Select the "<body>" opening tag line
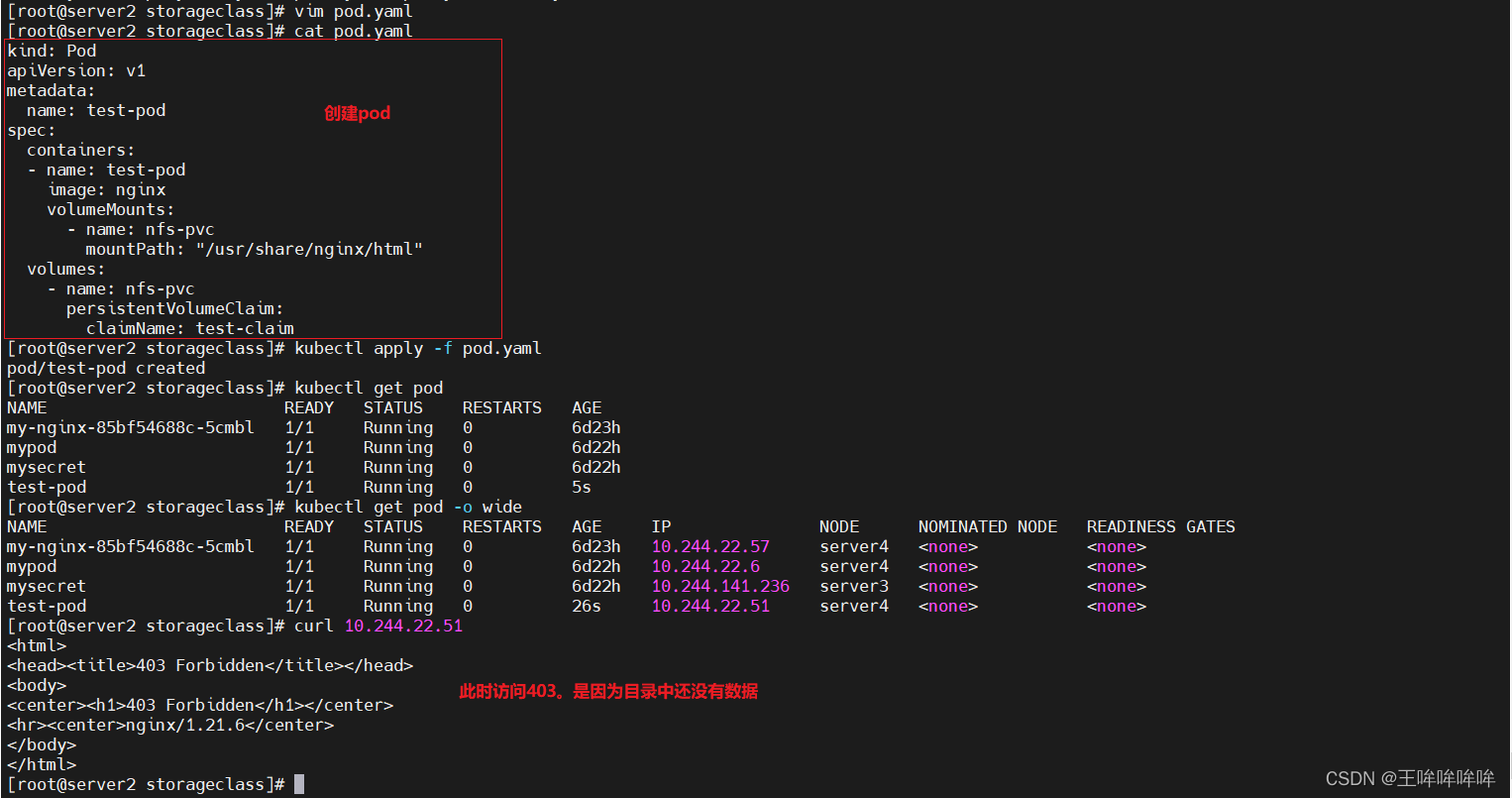 37,685
